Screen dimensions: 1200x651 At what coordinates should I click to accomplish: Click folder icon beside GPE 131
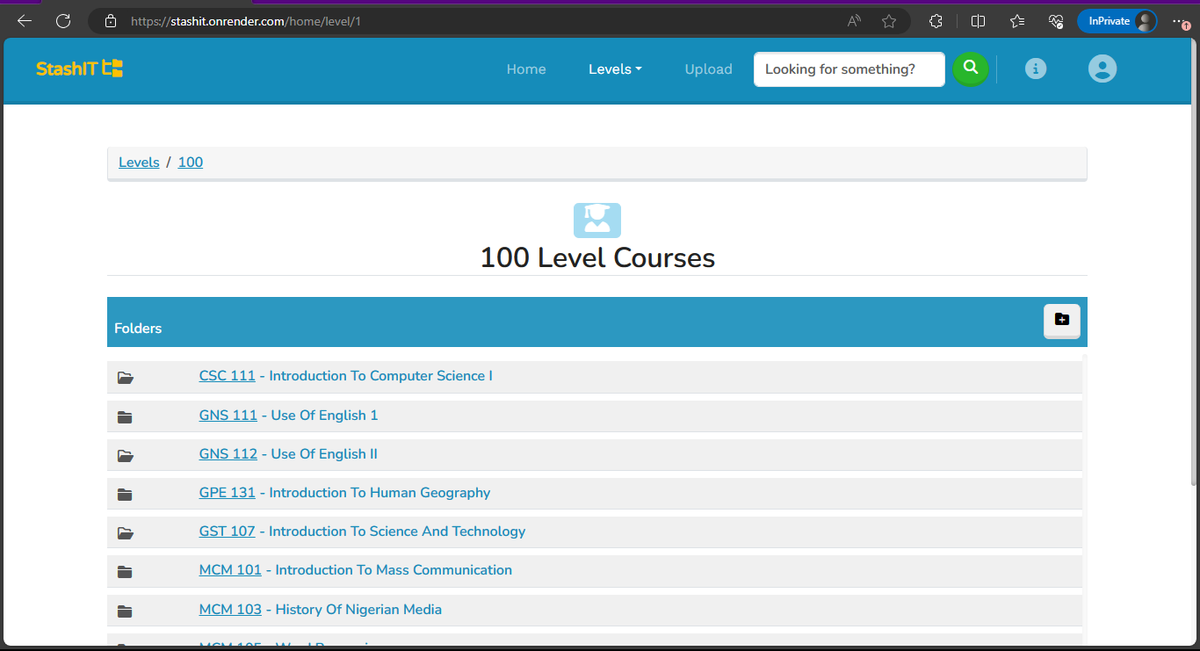(125, 493)
